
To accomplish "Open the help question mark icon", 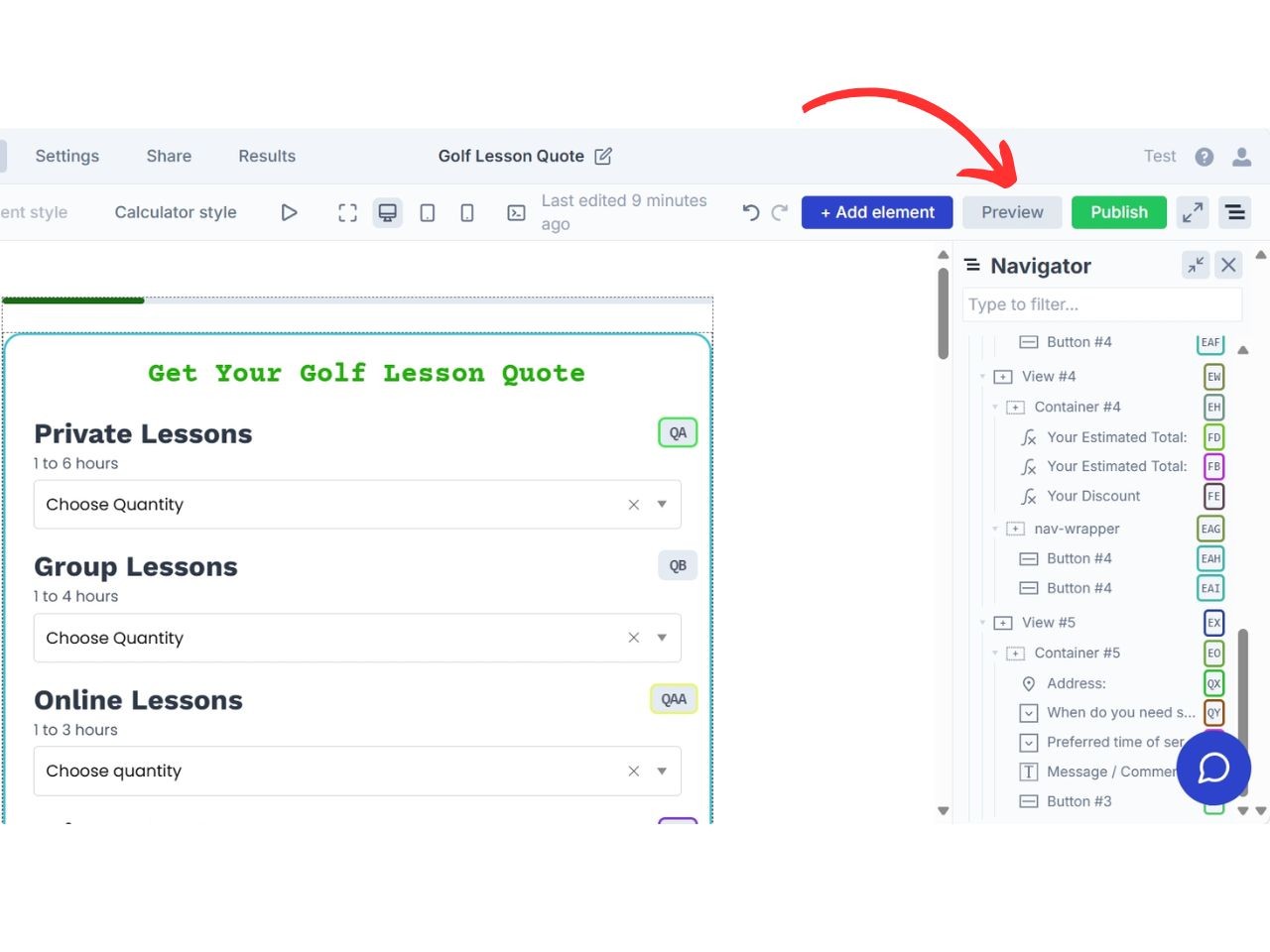I will [1205, 157].
